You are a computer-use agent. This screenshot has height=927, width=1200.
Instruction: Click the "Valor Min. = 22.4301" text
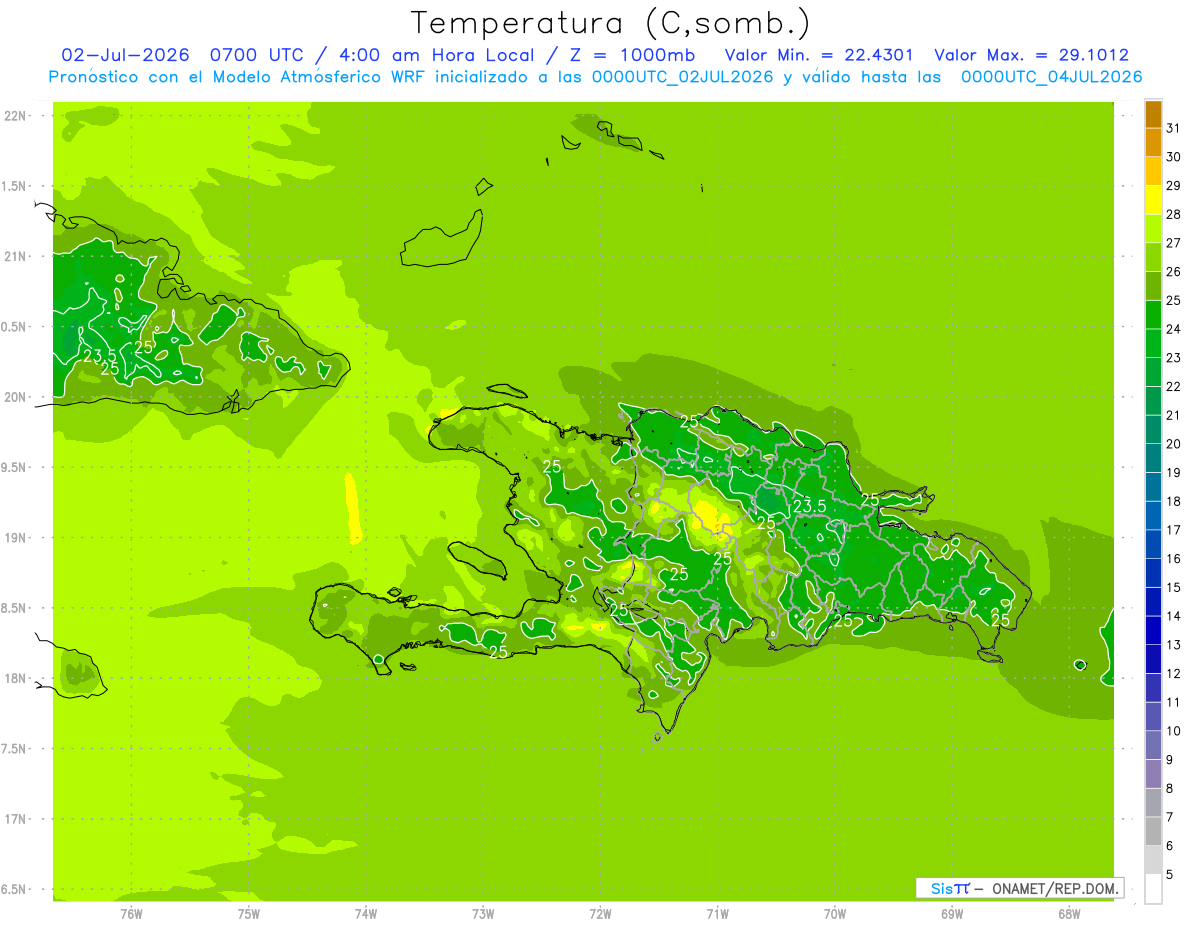tap(819, 55)
